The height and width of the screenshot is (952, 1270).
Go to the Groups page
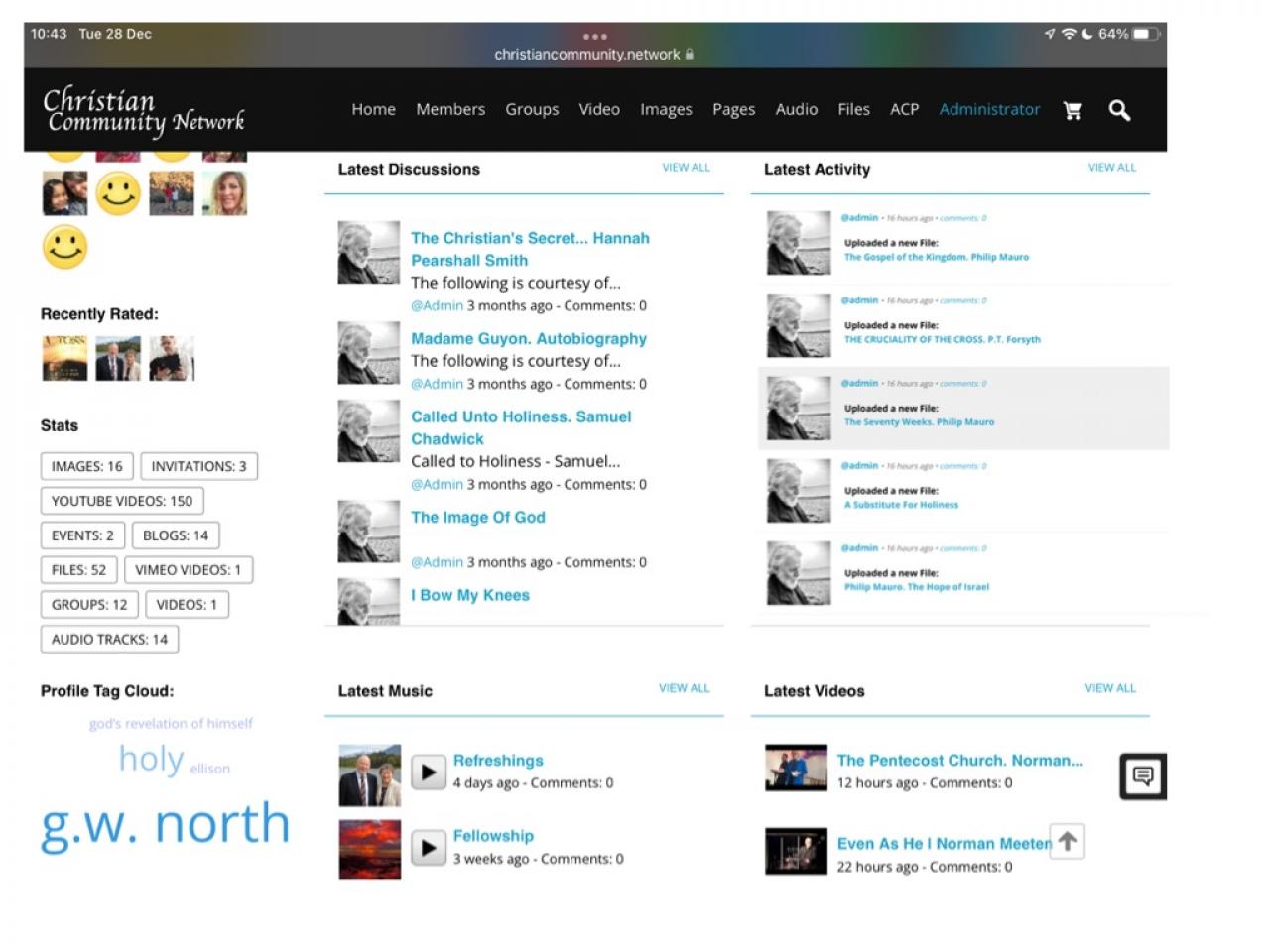coord(532,109)
